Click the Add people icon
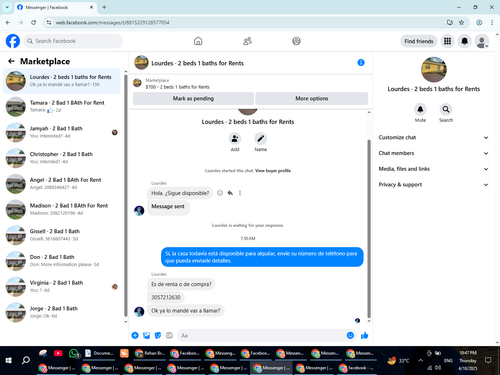Screen dimensions: 500x375 (235, 138)
